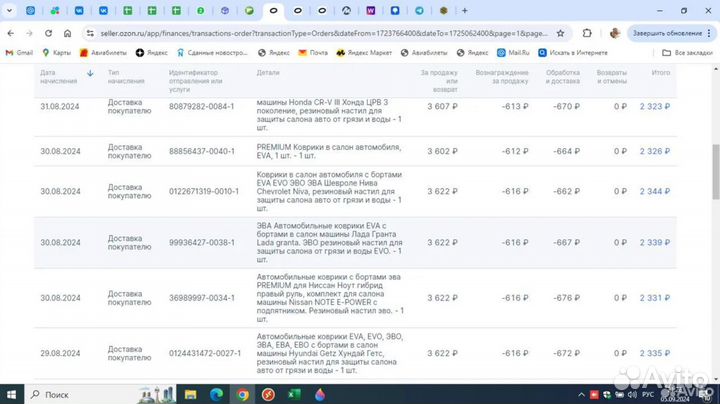Click the 'Итого' column header
This screenshot has height=404, width=720.
(661, 73)
